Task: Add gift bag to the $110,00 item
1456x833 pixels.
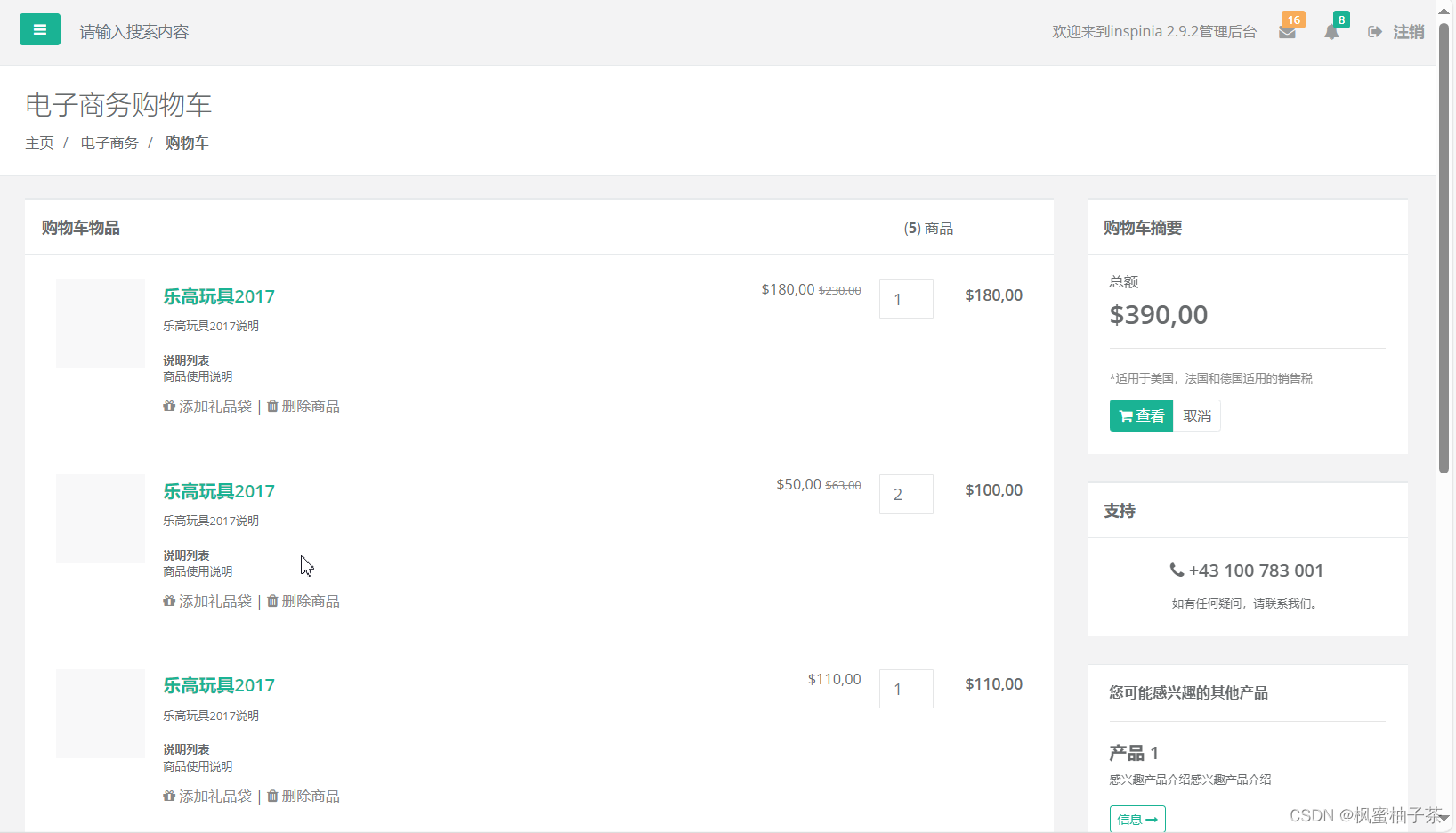Action: [207, 796]
